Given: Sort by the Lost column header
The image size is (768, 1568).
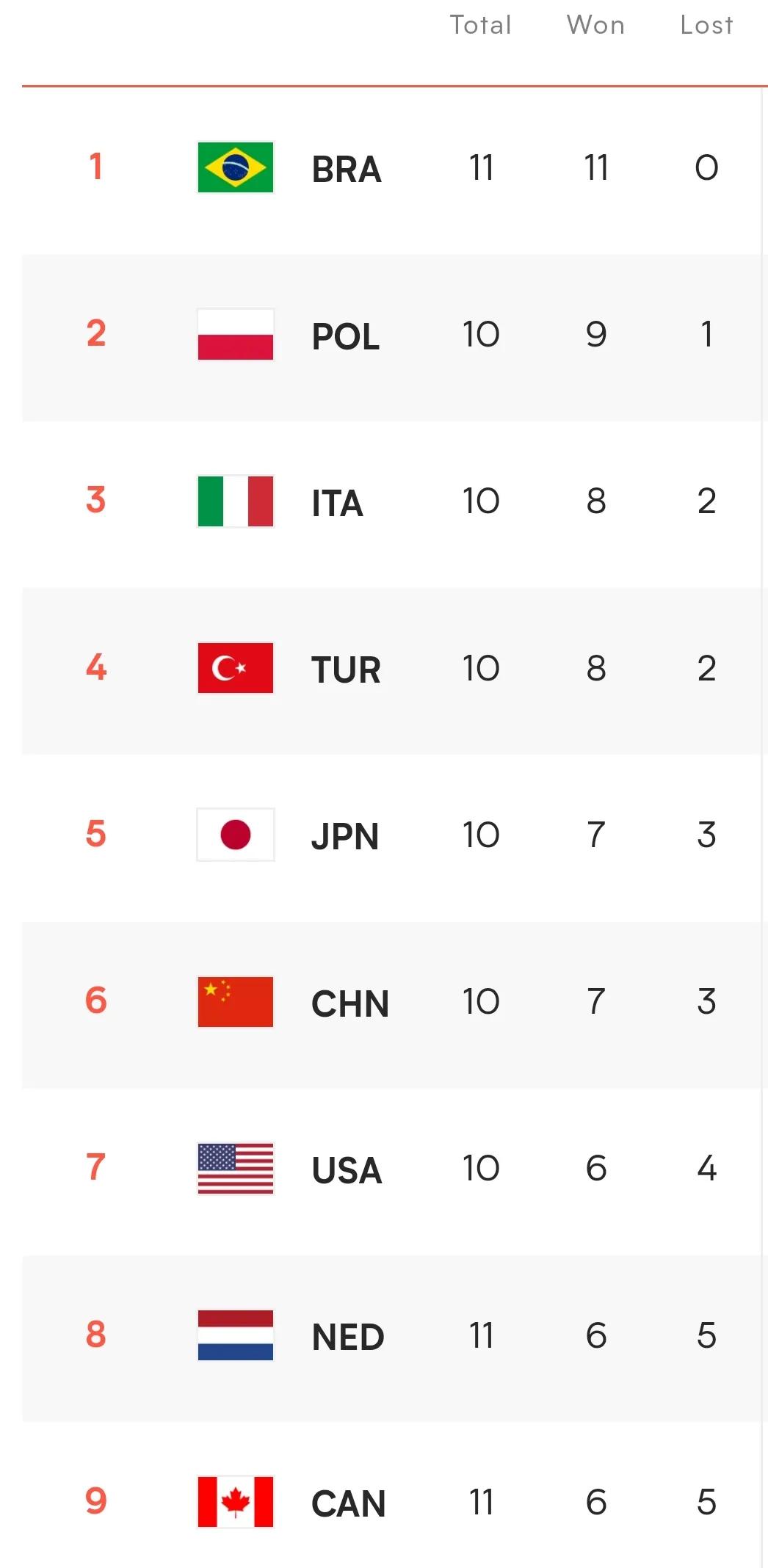Looking at the screenshot, I should tap(706, 25).
